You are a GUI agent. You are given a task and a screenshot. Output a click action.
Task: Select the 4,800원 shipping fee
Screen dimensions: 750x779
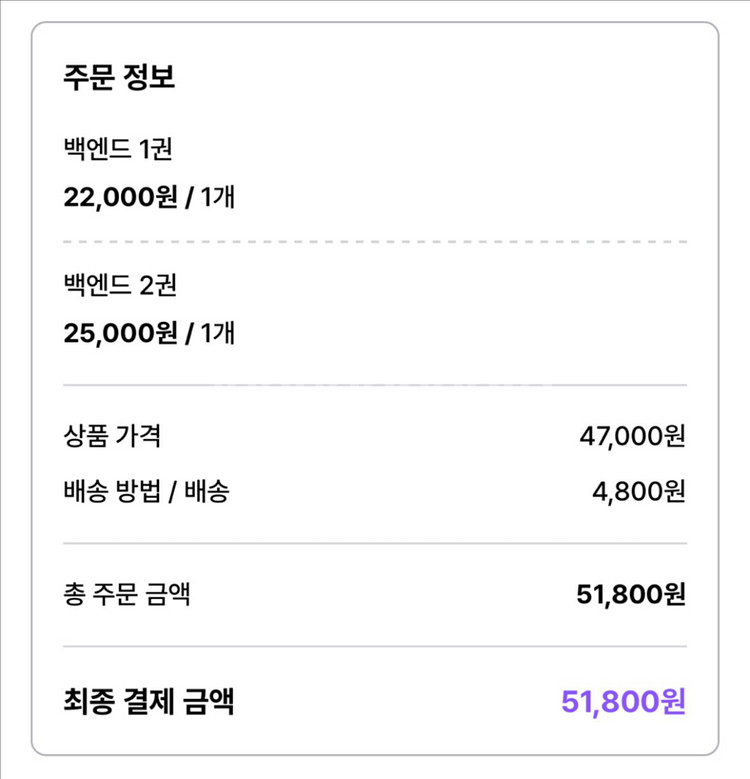(638, 491)
